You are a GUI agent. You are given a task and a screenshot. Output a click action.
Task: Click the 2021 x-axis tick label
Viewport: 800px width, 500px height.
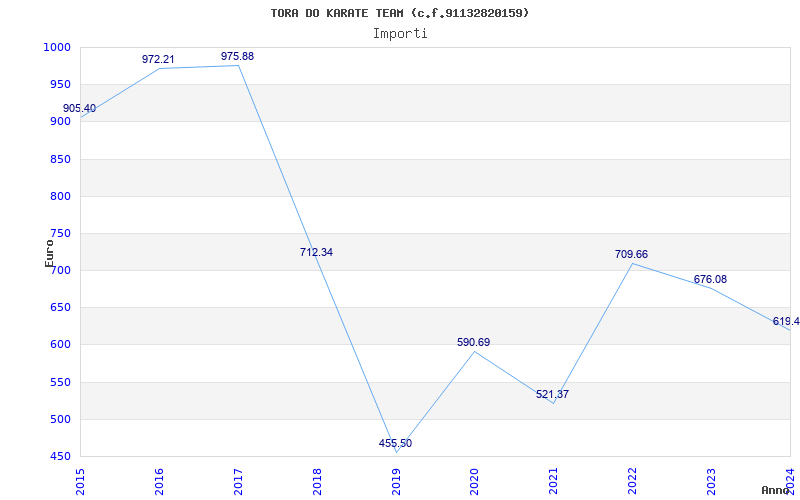(x=554, y=481)
